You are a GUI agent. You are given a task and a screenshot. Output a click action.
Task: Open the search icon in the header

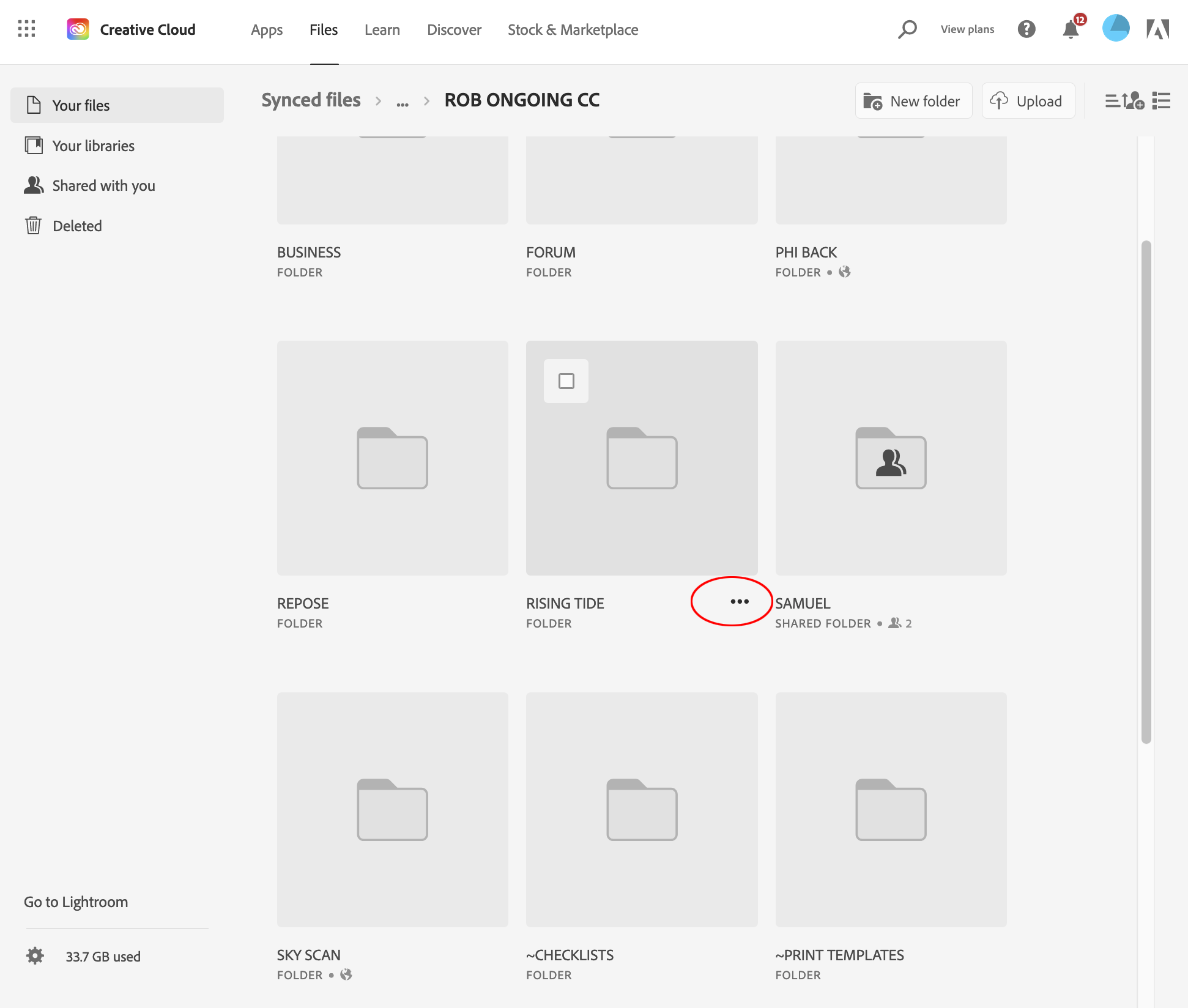[x=907, y=29]
